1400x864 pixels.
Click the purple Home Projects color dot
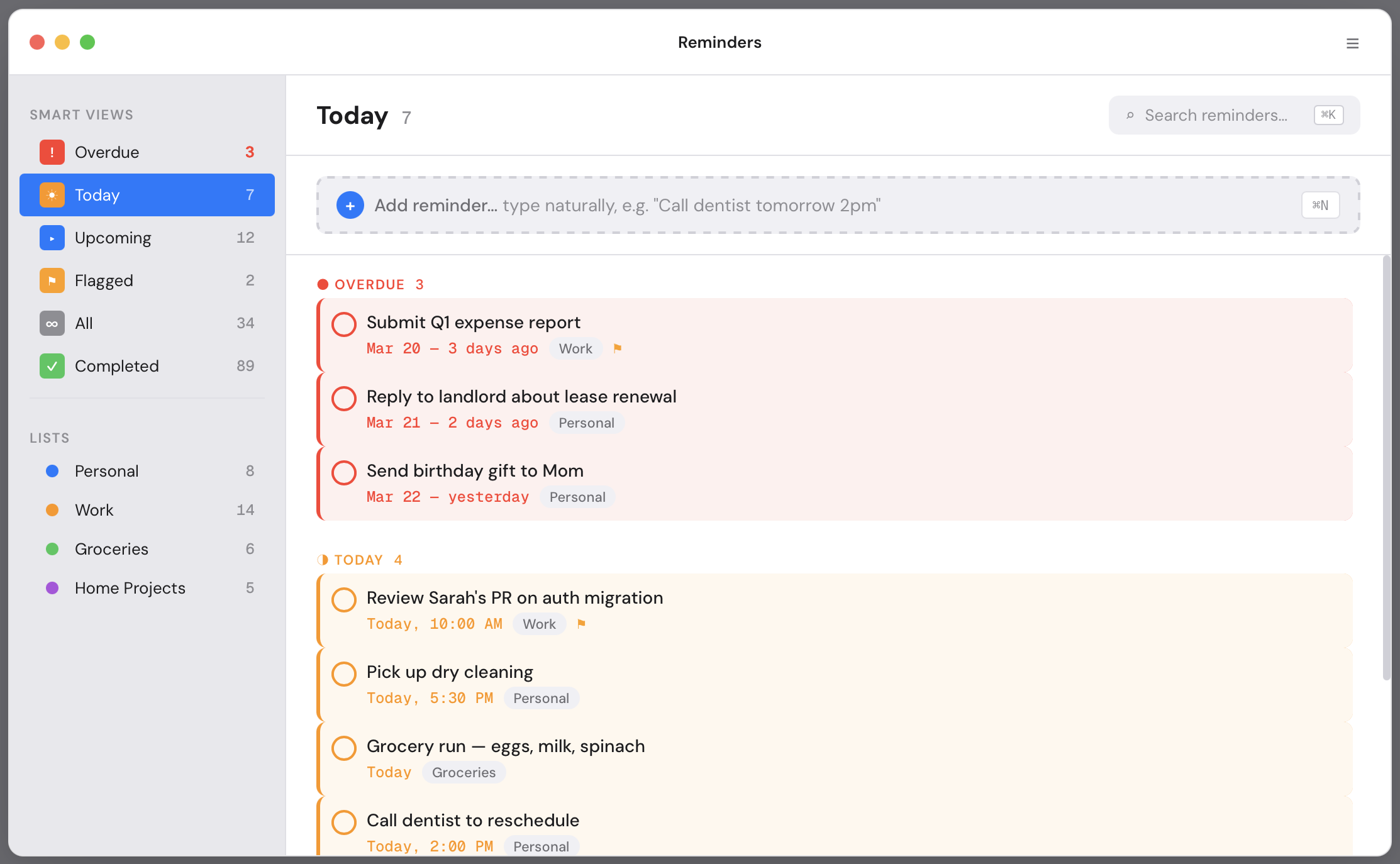coord(52,588)
